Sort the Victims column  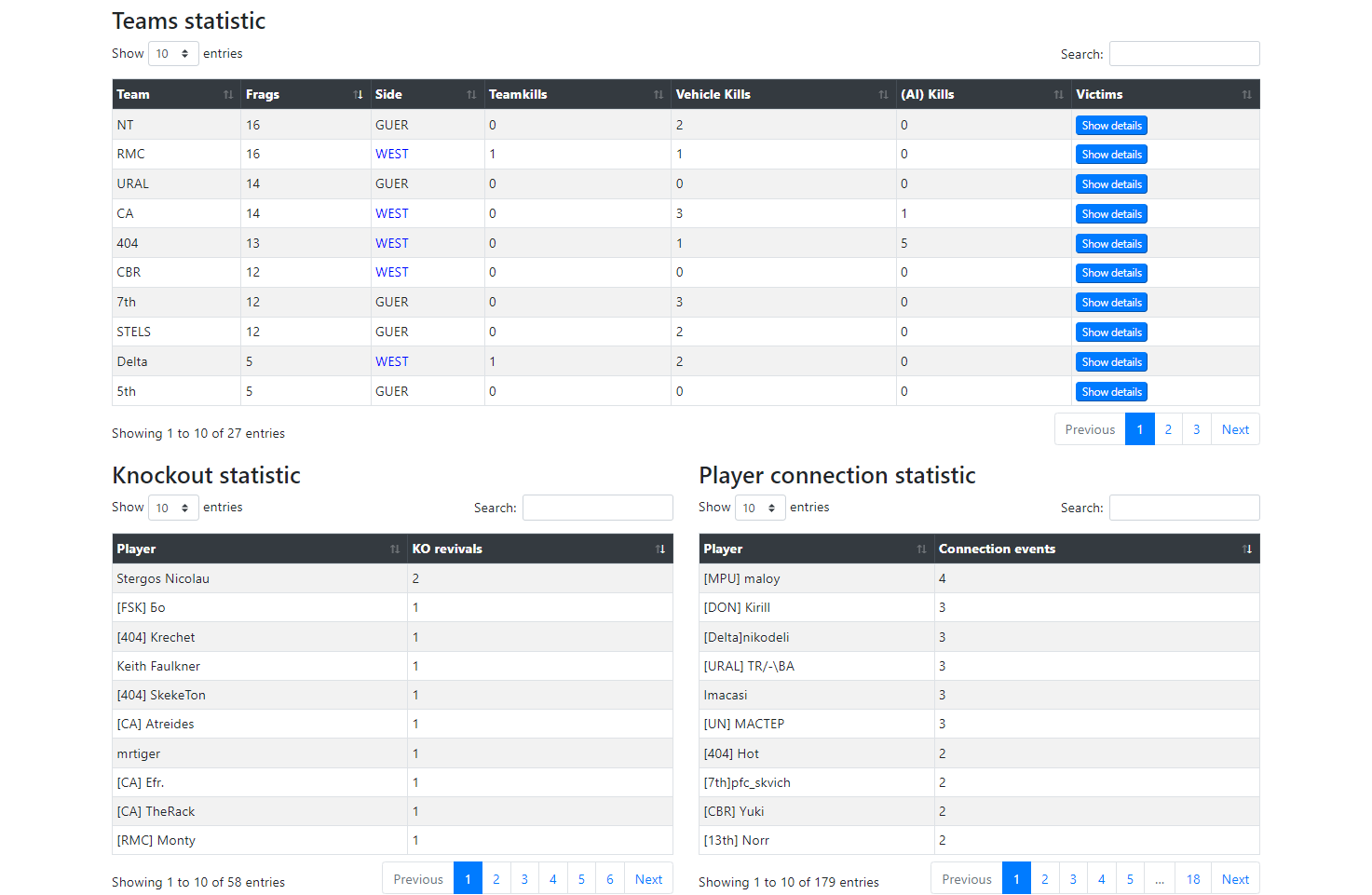(x=1245, y=94)
